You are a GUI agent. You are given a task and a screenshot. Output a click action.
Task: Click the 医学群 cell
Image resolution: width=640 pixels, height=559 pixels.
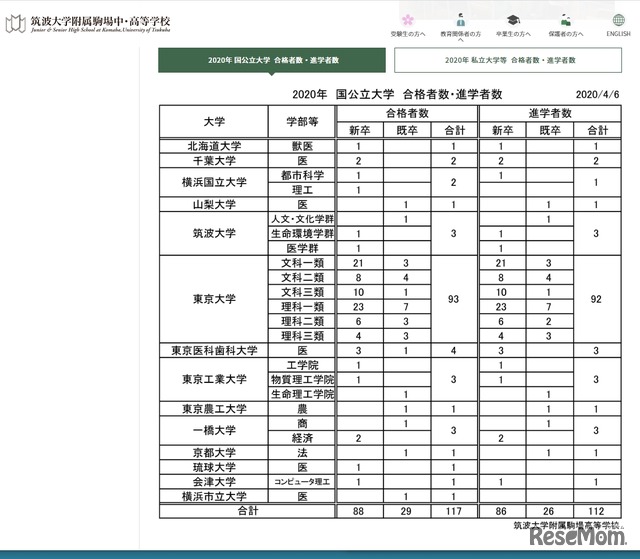302,248
